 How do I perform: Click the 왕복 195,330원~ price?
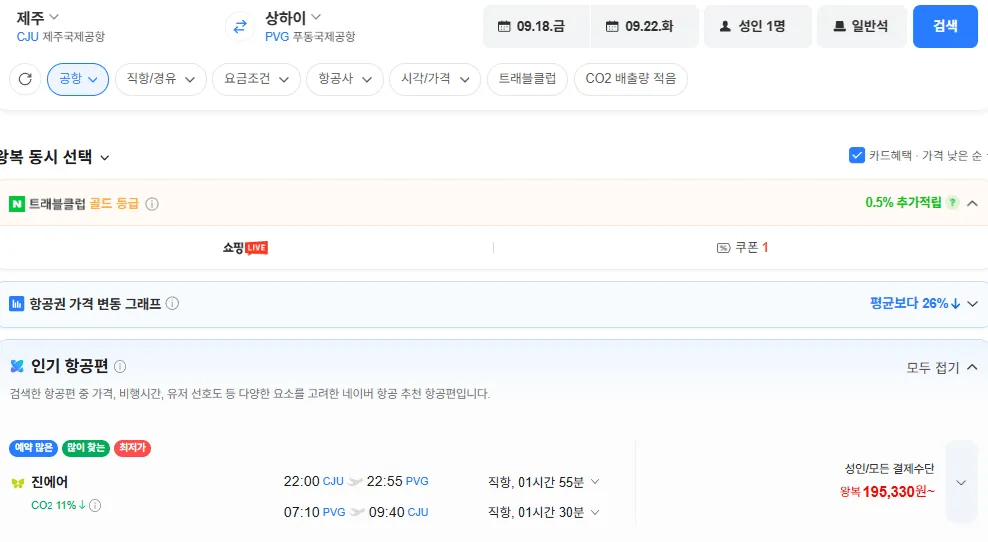pos(887,492)
